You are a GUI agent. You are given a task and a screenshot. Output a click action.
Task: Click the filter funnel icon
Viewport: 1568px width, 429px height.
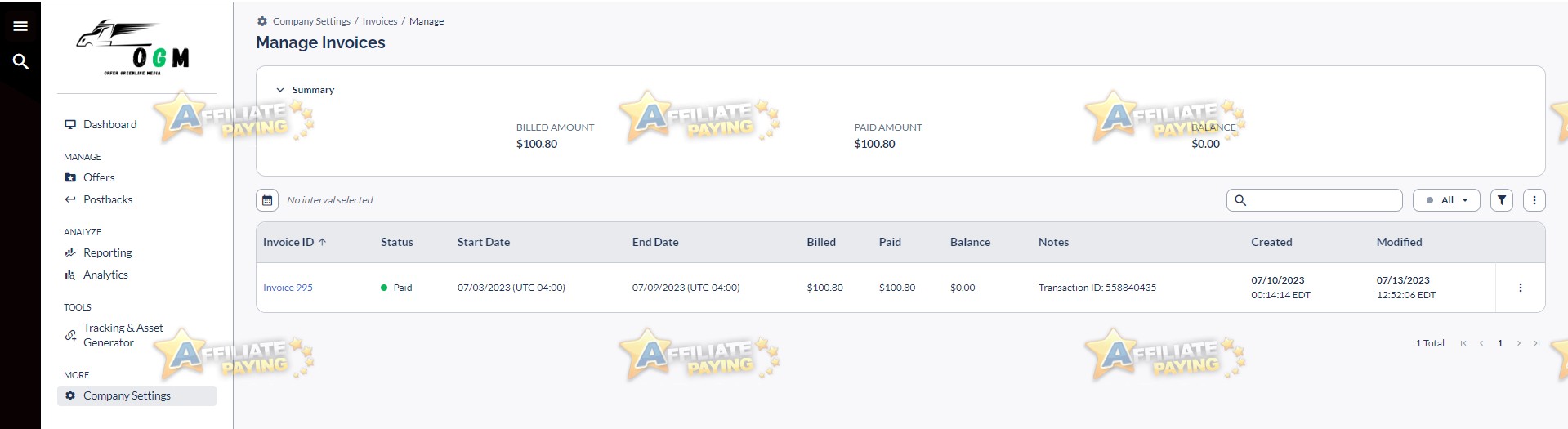pos(1502,200)
